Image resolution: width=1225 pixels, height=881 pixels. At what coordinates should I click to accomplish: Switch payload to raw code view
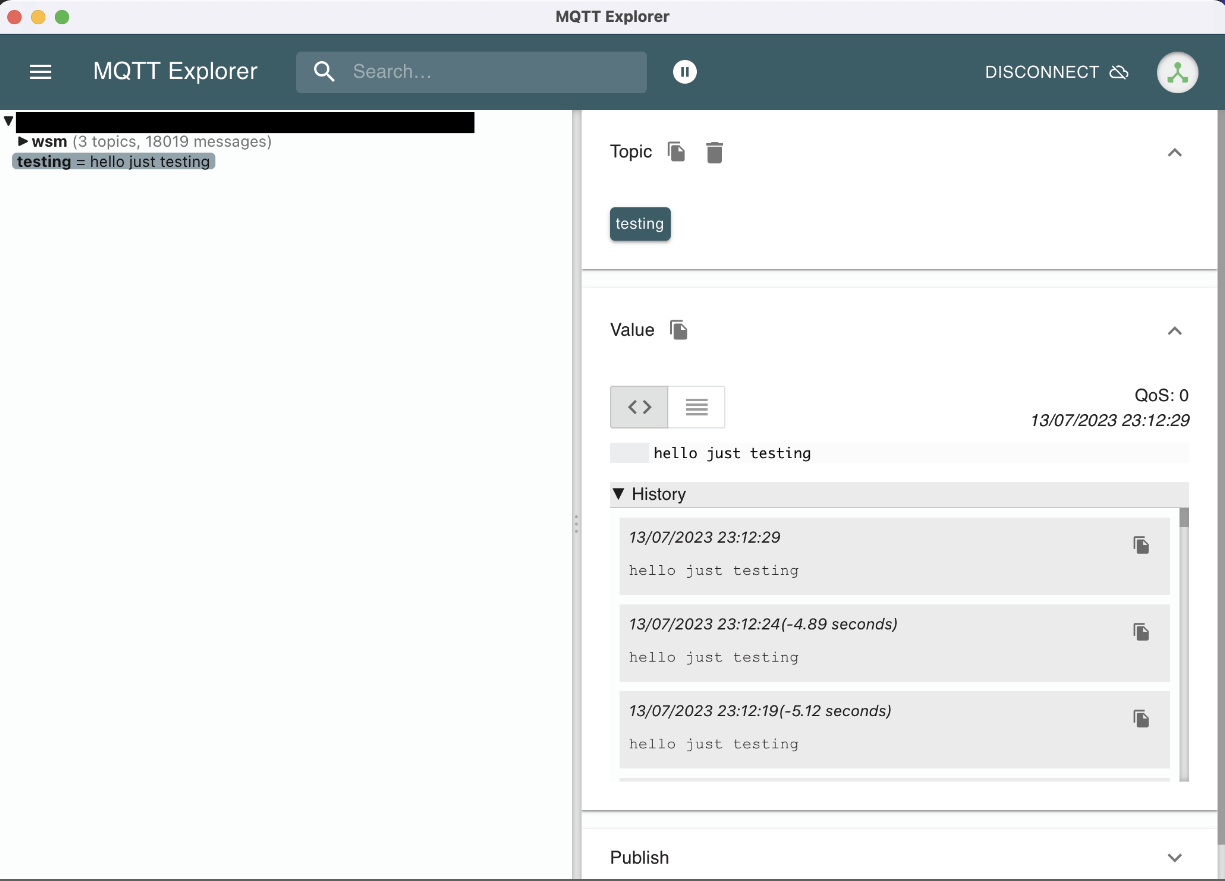[x=638, y=407]
